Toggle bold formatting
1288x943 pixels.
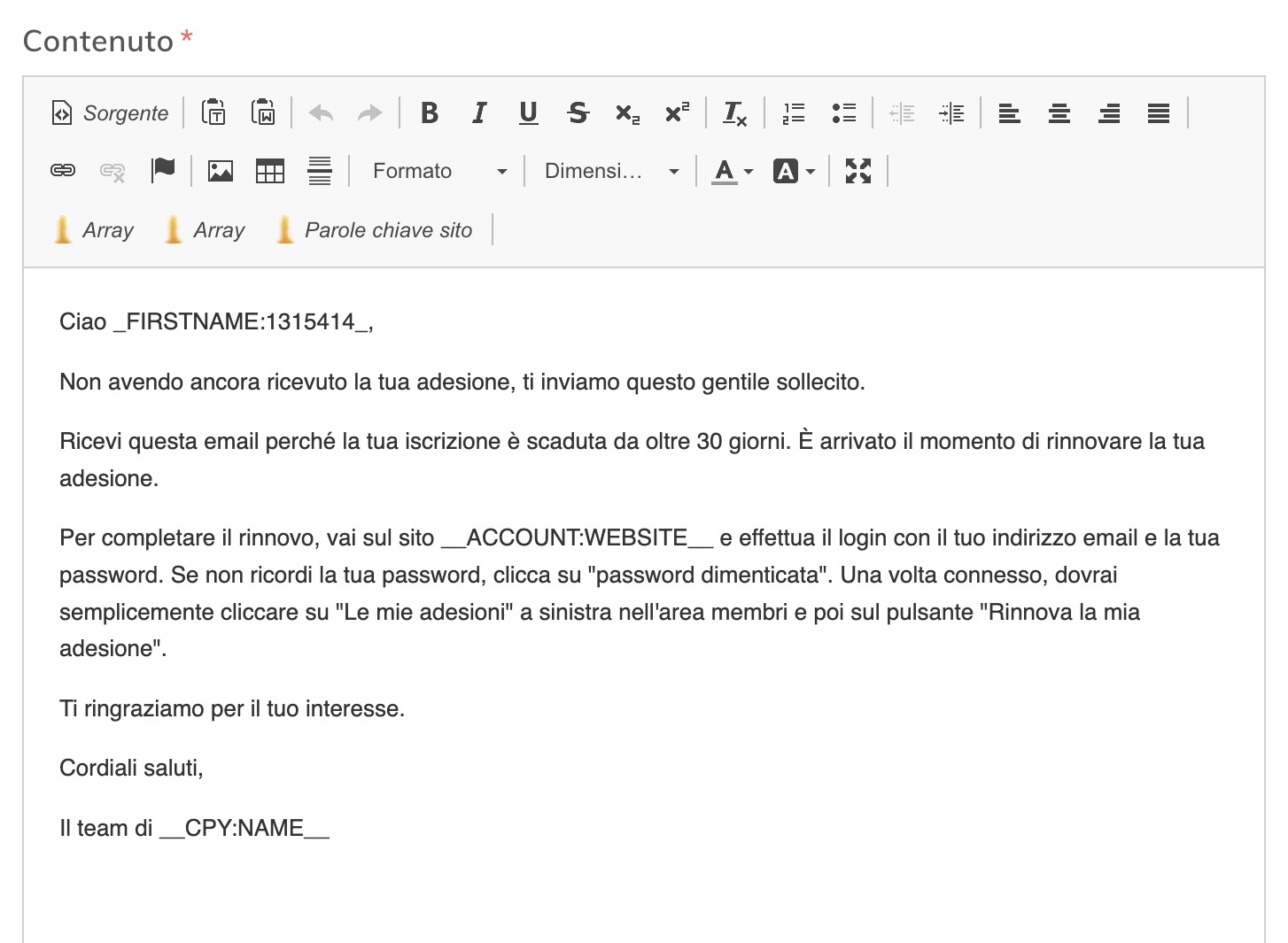[x=430, y=112]
